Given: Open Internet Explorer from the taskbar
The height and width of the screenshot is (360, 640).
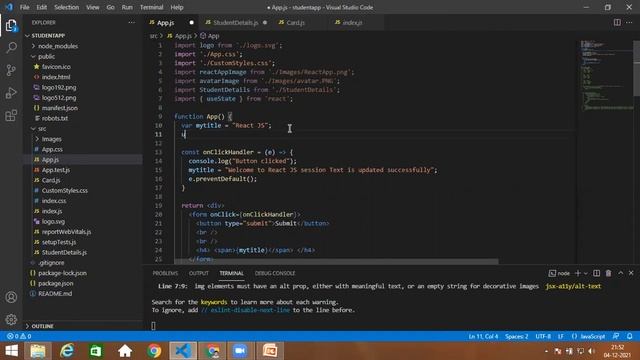Looking at the screenshot, I should [x=67, y=351].
